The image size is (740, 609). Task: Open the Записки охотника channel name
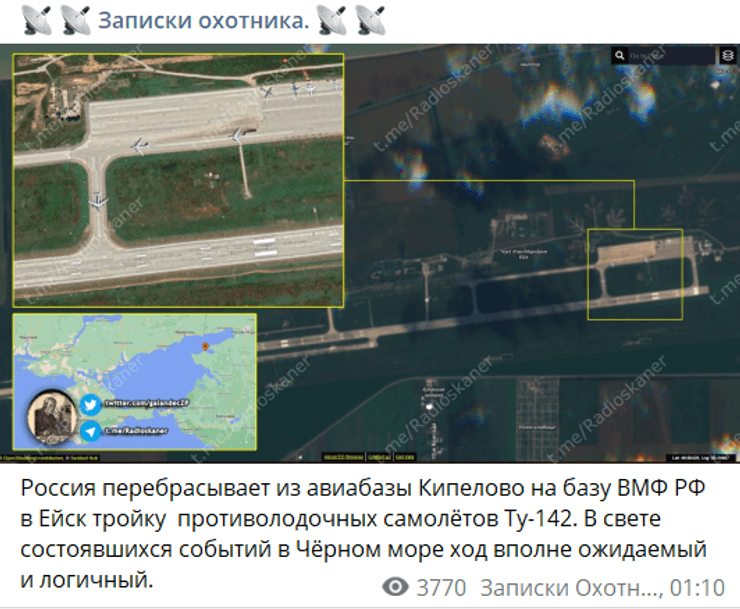click(203, 21)
